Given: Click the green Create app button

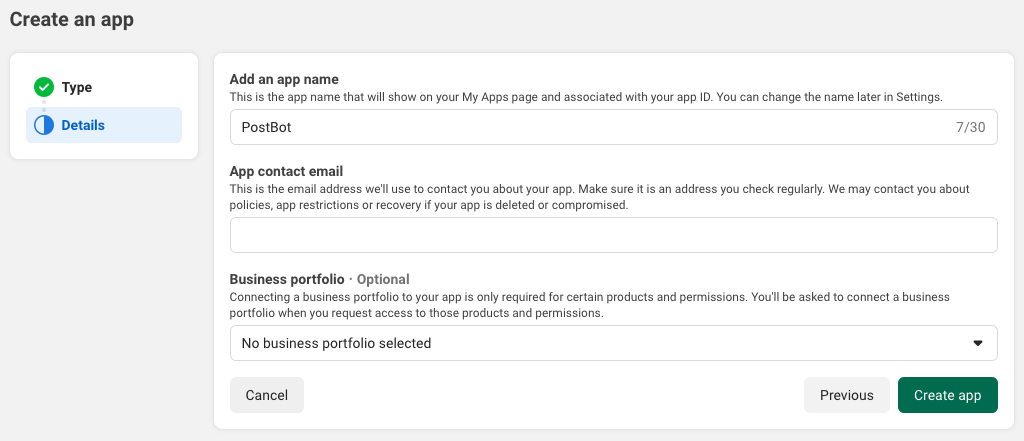Looking at the screenshot, I should [947, 395].
